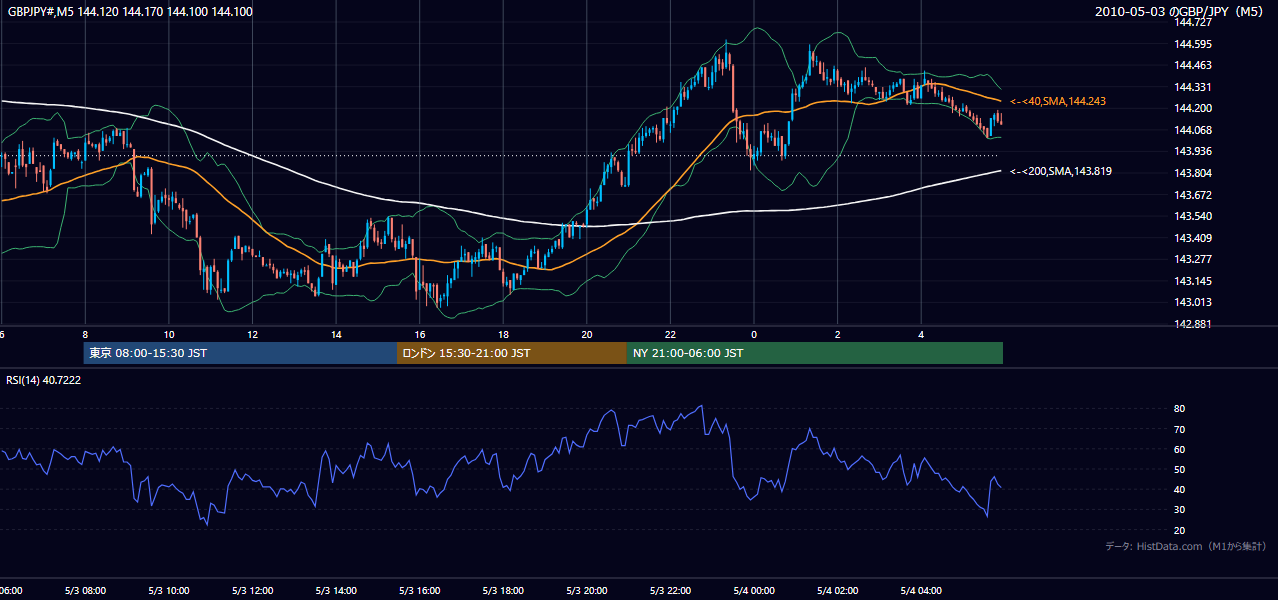Click price level 144.200 on the axis
Viewport: 1278px width, 600px height.
point(1193,108)
